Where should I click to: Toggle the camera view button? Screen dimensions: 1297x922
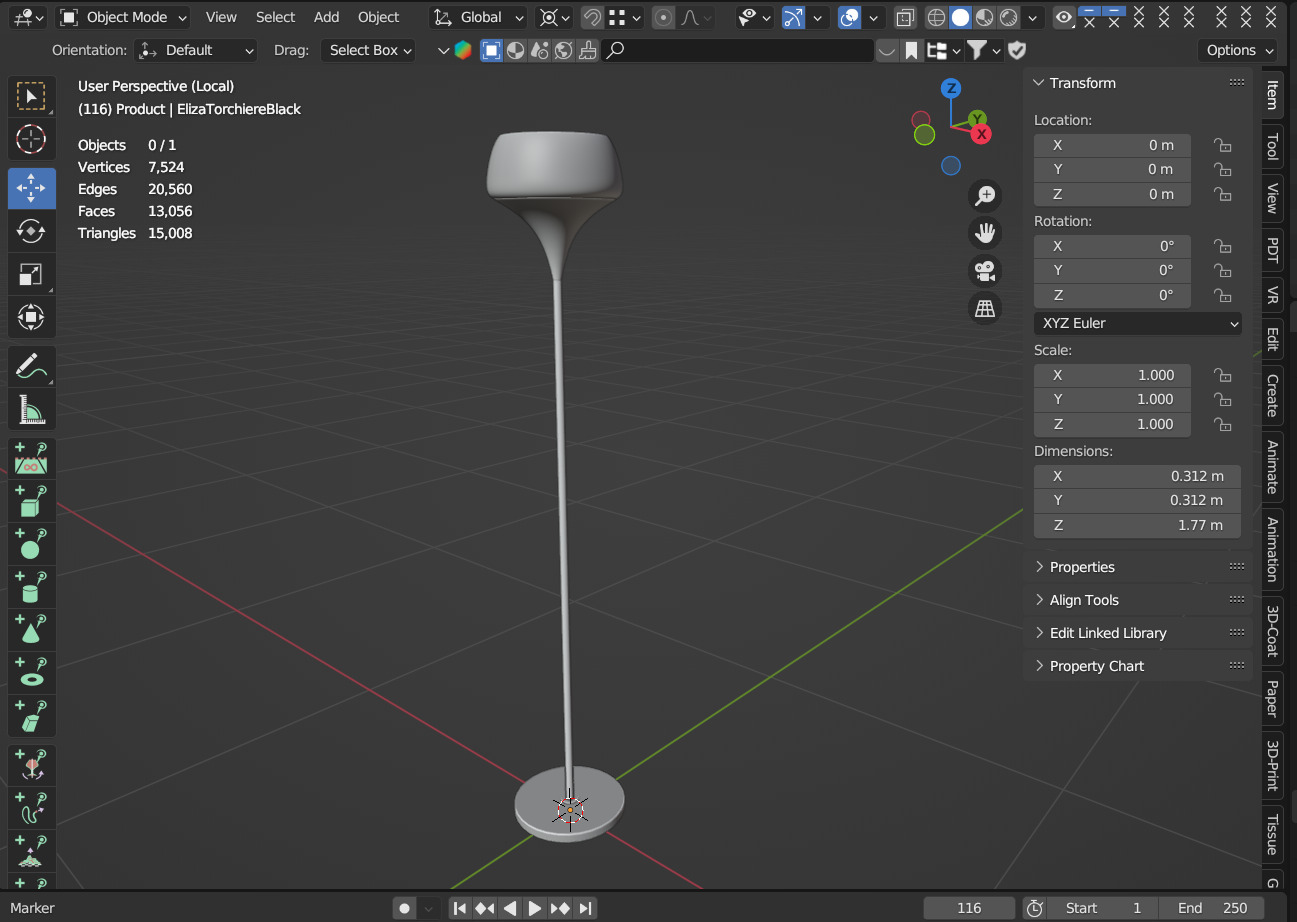986,271
